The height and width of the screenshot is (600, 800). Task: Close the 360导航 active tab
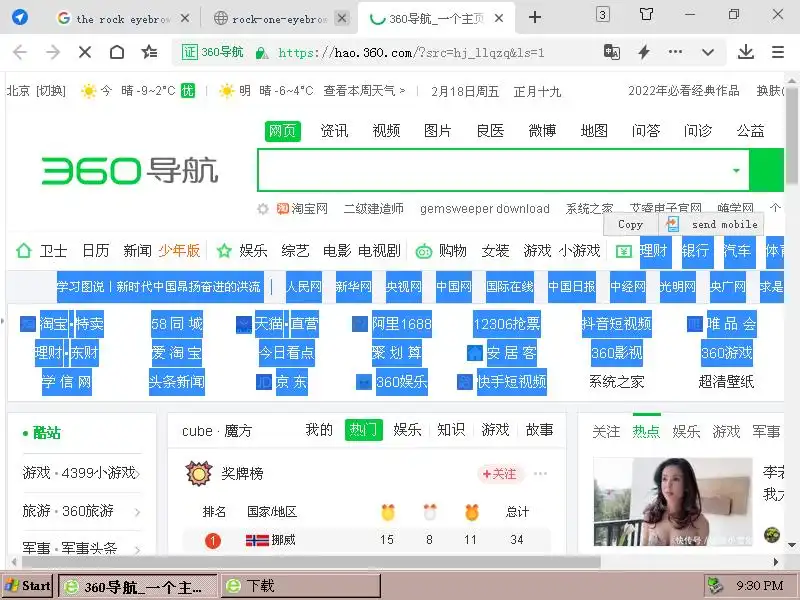[499, 18]
